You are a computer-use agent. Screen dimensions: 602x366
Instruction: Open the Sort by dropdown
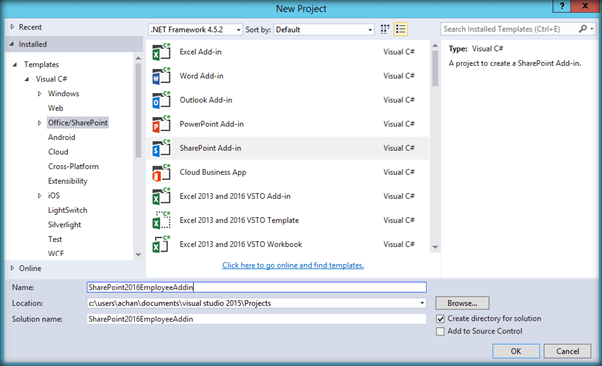pyautogui.click(x=324, y=30)
